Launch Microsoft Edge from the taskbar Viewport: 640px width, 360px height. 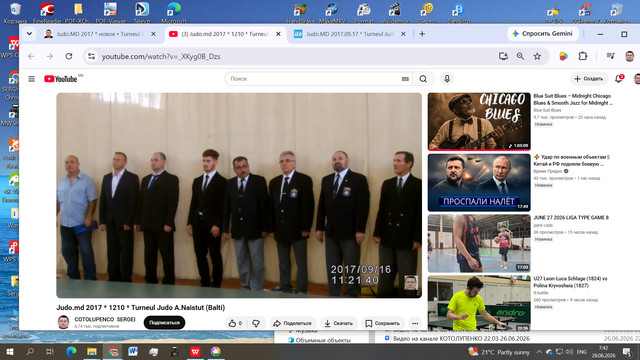(71, 351)
